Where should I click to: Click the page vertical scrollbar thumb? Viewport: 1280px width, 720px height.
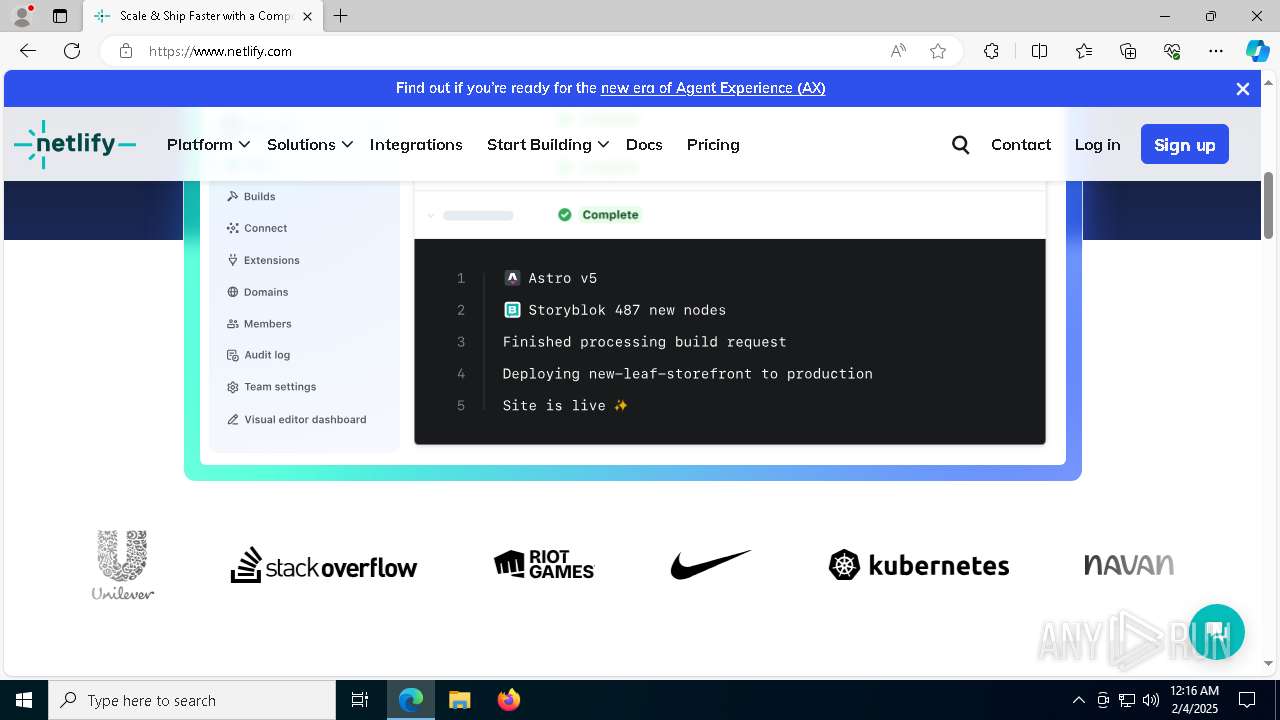(x=1268, y=205)
